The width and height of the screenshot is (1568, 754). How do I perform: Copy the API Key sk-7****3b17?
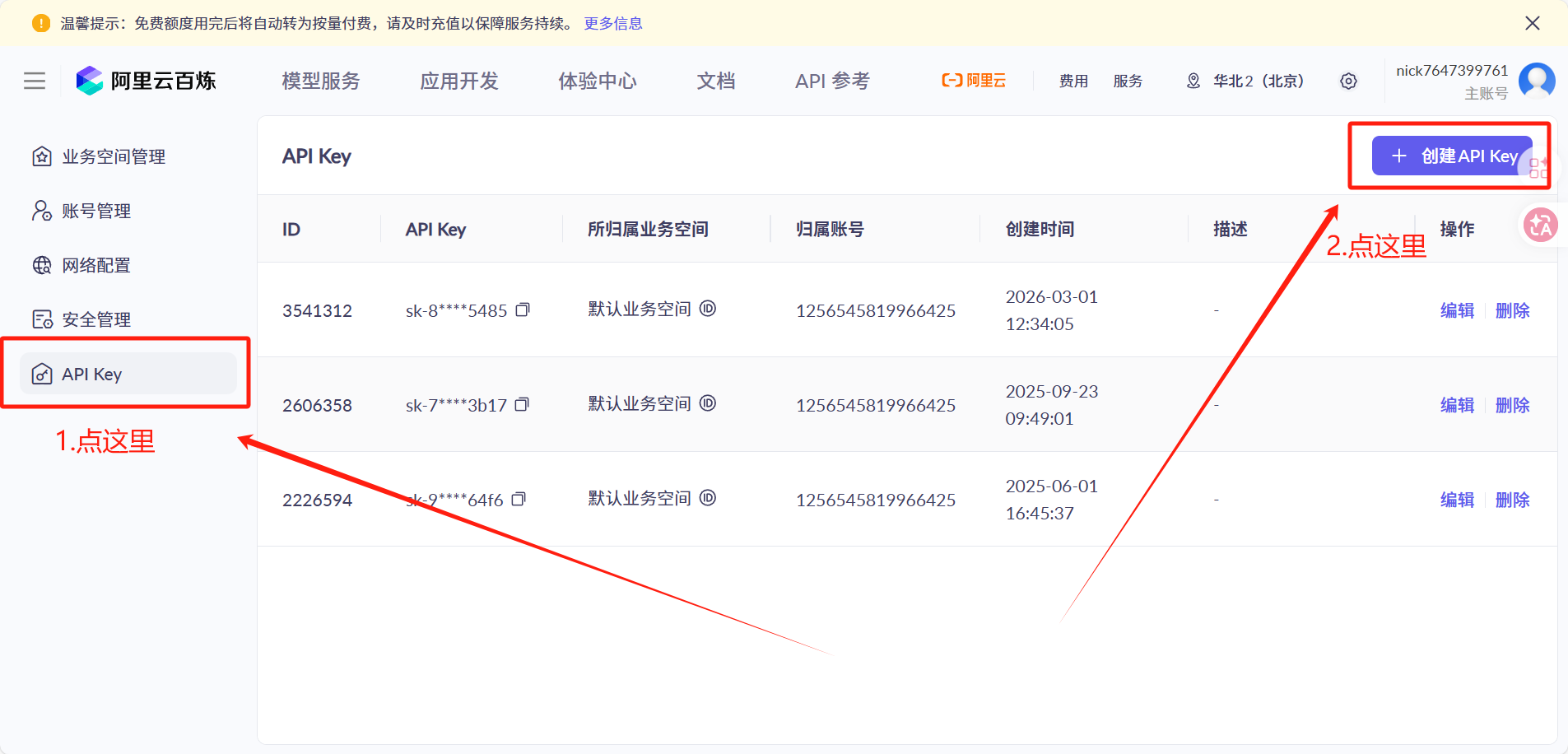point(523,405)
